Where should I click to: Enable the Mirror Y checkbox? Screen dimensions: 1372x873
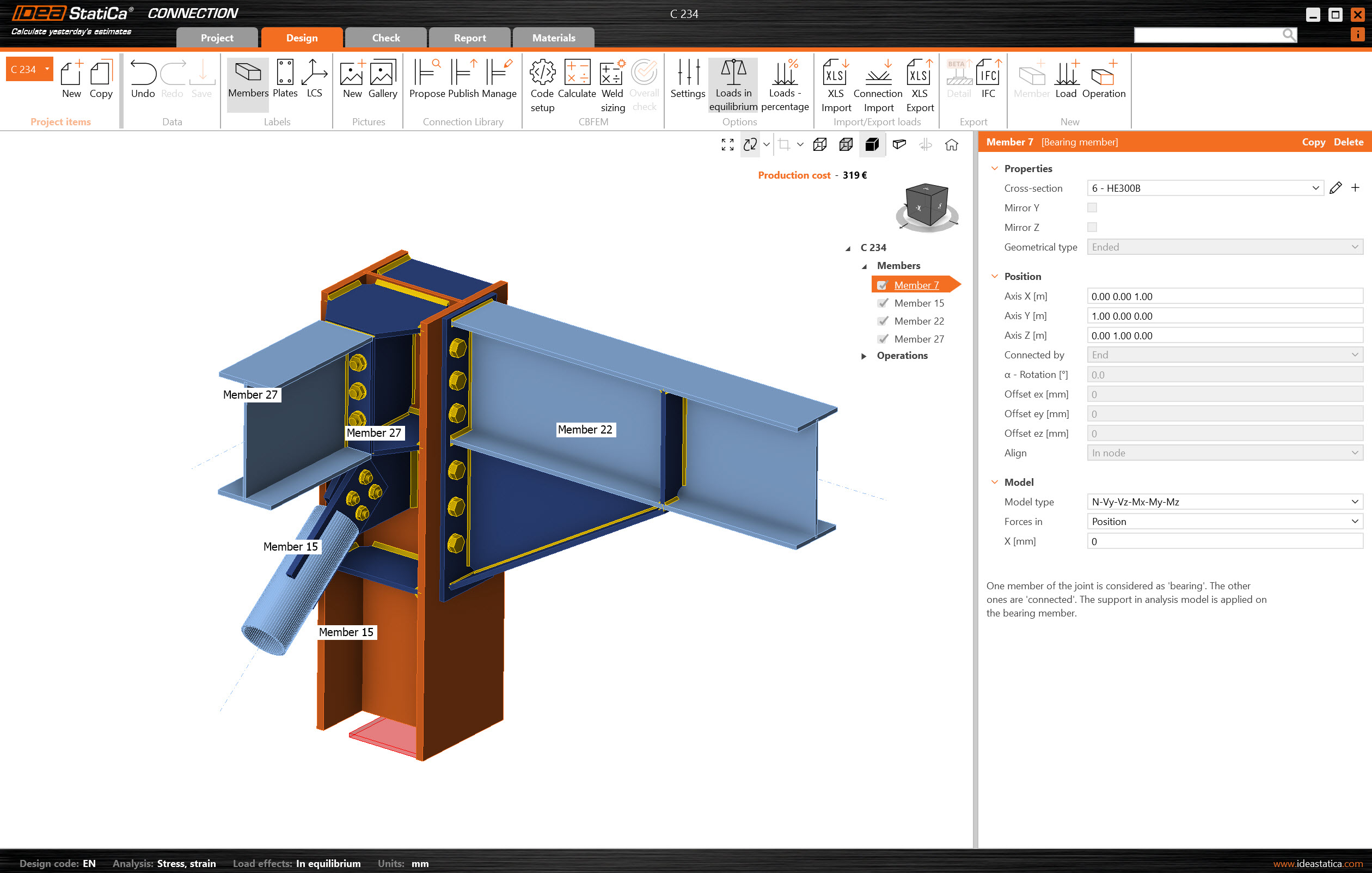(x=1092, y=208)
